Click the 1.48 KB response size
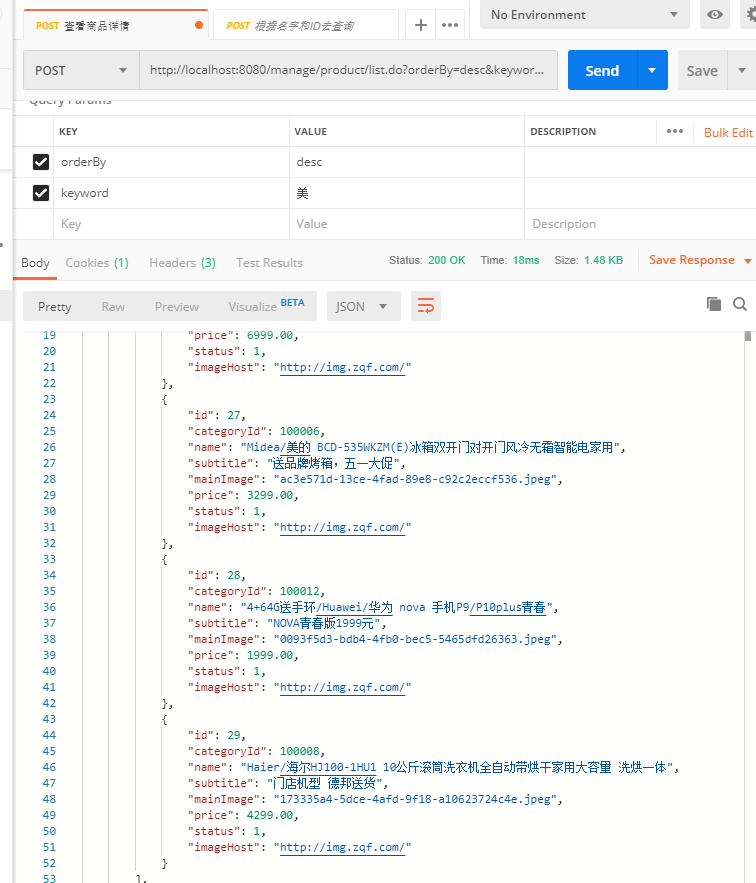Viewport: 756px width, 883px height. click(x=603, y=260)
